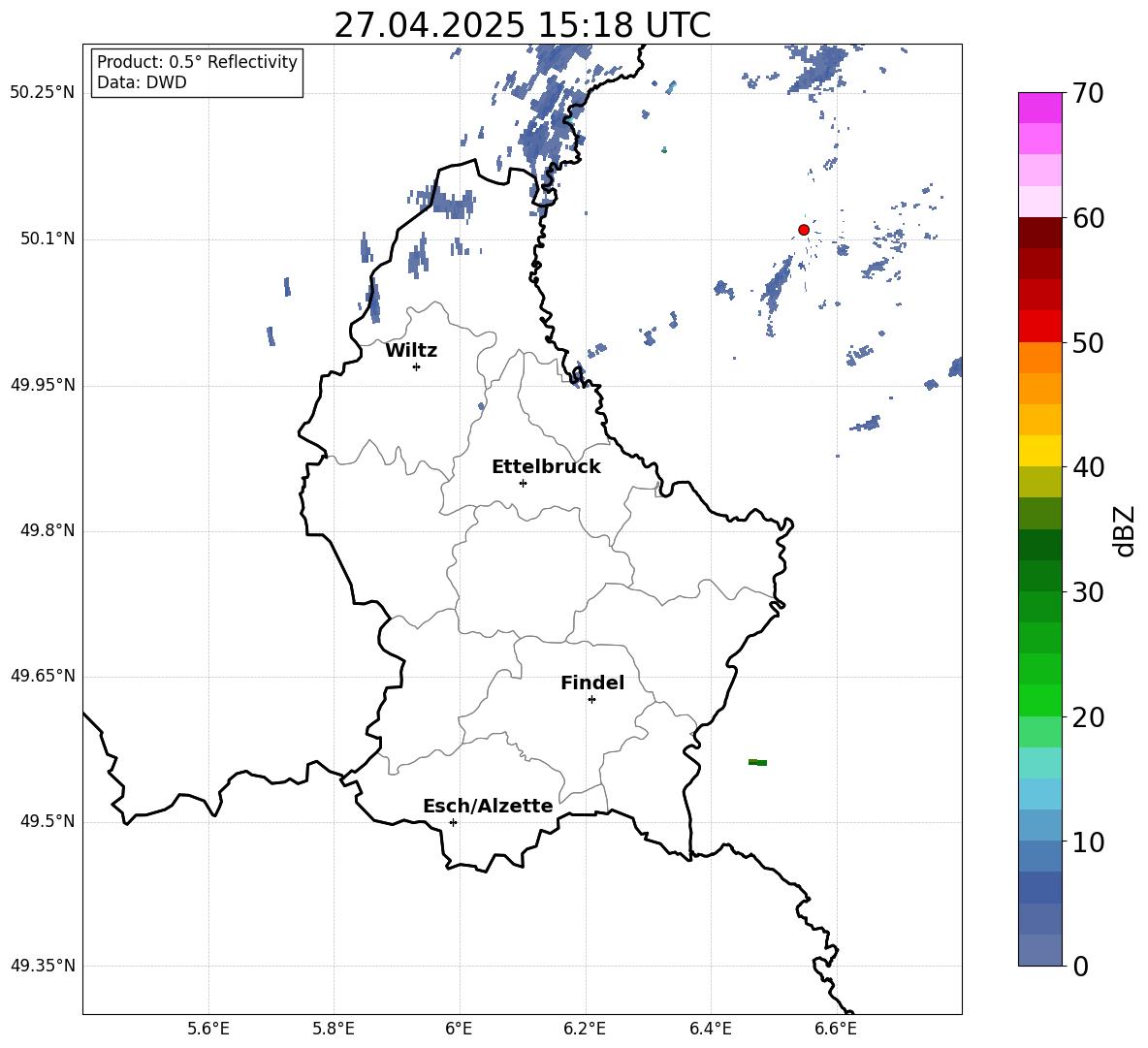Select the 'Wiltz' map label
The height and width of the screenshot is (1048, 1148).
pos(411,351)
